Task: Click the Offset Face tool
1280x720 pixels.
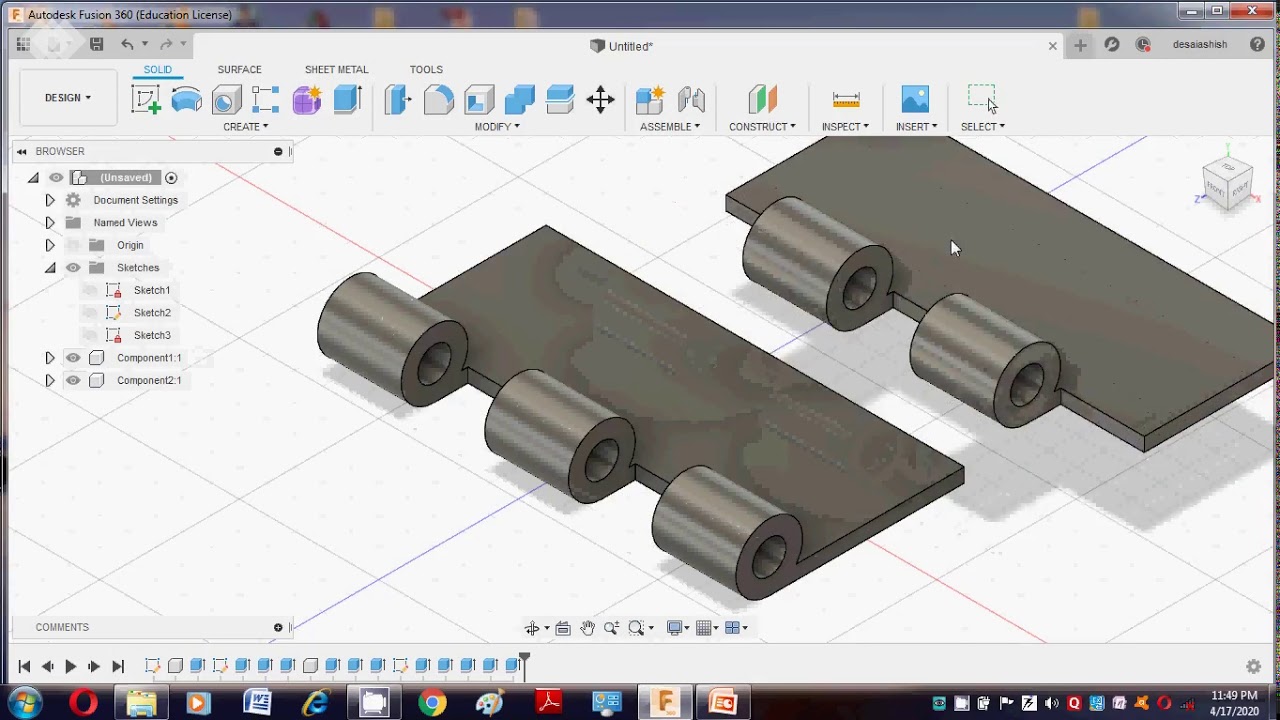Action: pyautogui.click(x=560, y=99)
